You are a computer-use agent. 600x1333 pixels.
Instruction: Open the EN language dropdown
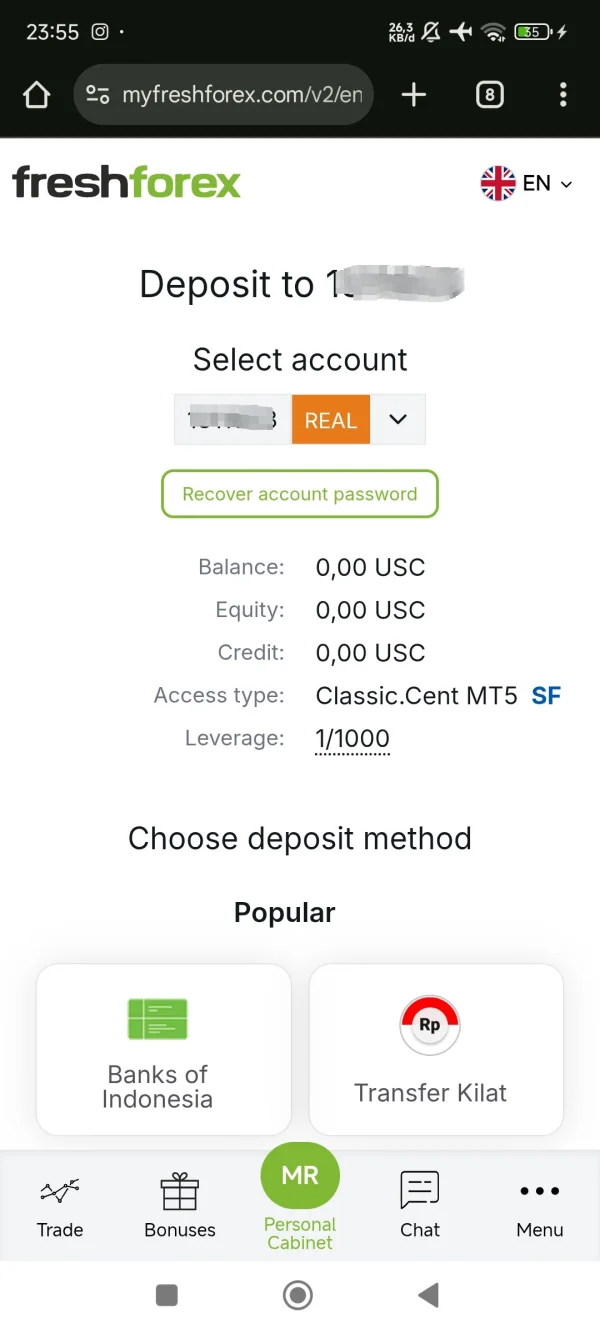point(527,183)
